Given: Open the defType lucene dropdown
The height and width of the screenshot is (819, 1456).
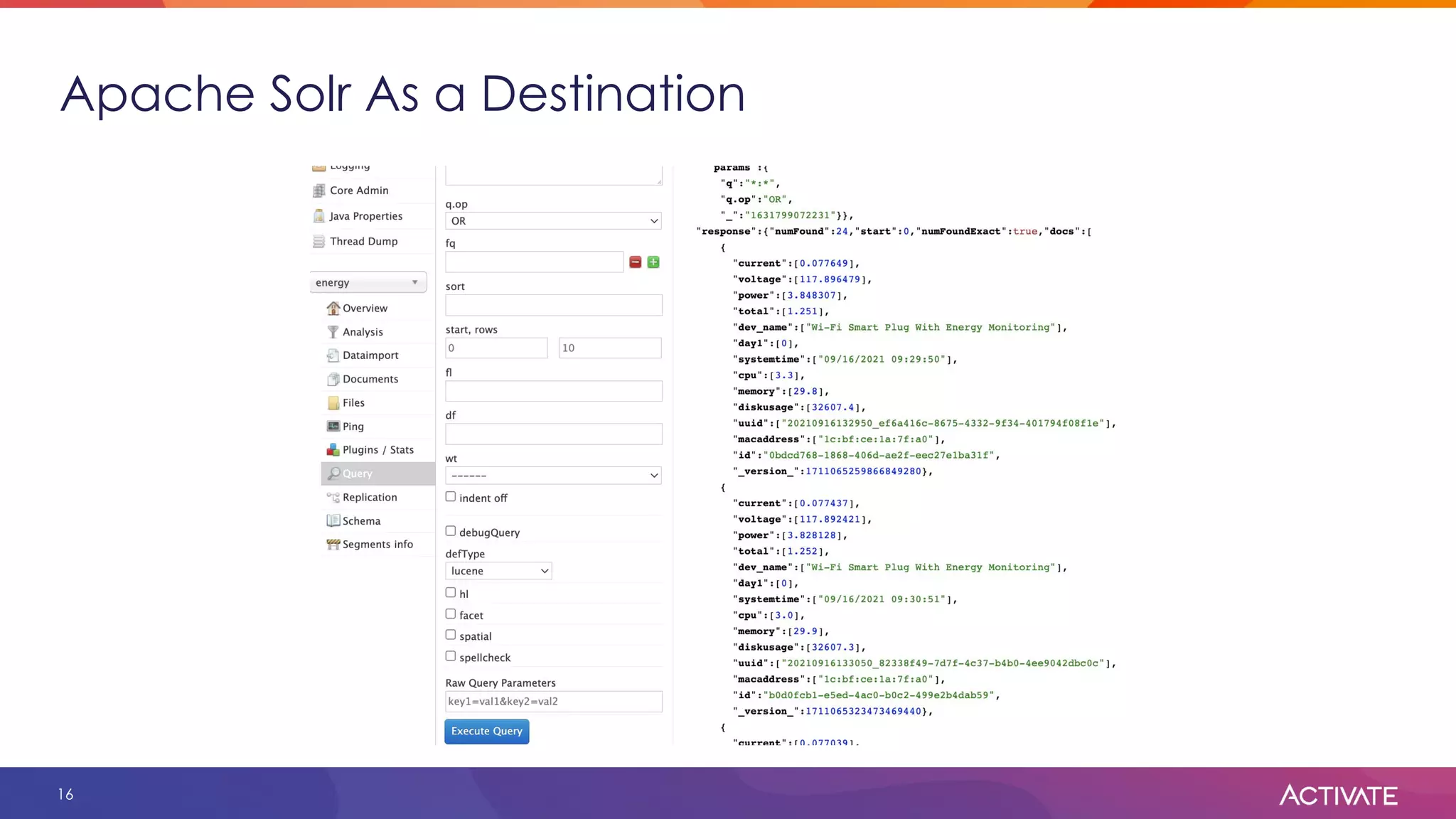Looking at the screenshot, I should [x=498, y=571].
